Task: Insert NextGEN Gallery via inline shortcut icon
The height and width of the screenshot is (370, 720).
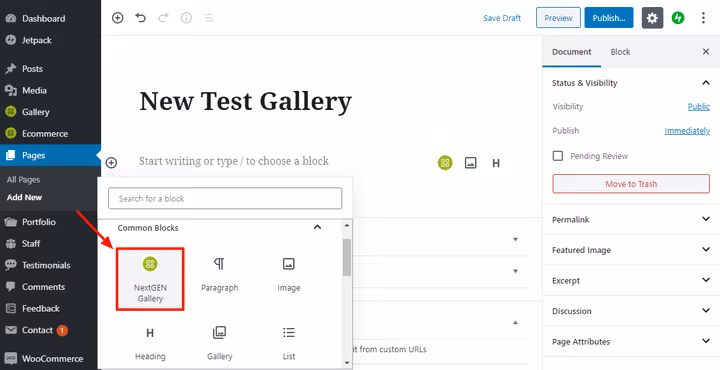Action: click(444, 163)
